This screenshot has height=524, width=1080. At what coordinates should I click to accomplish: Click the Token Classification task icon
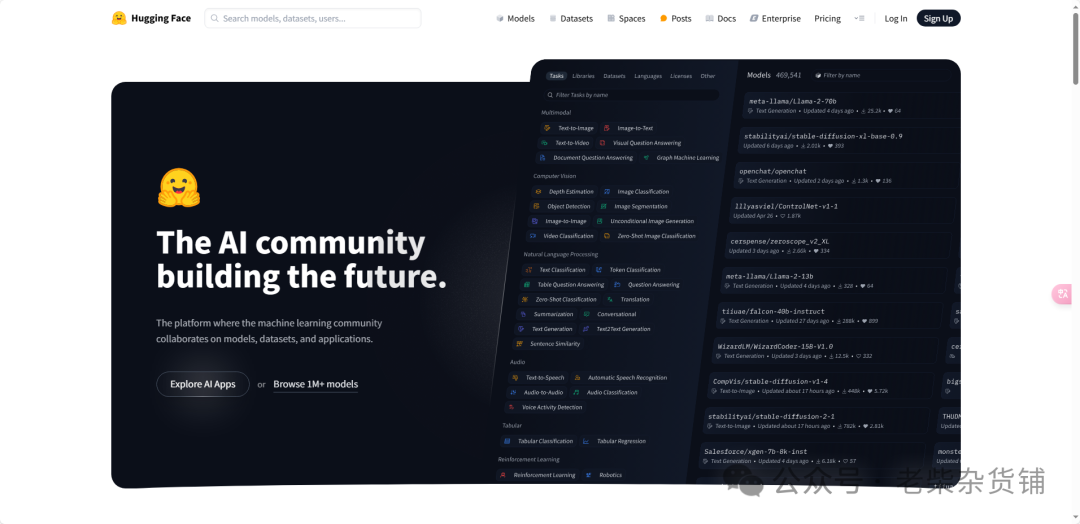(599, 270)
